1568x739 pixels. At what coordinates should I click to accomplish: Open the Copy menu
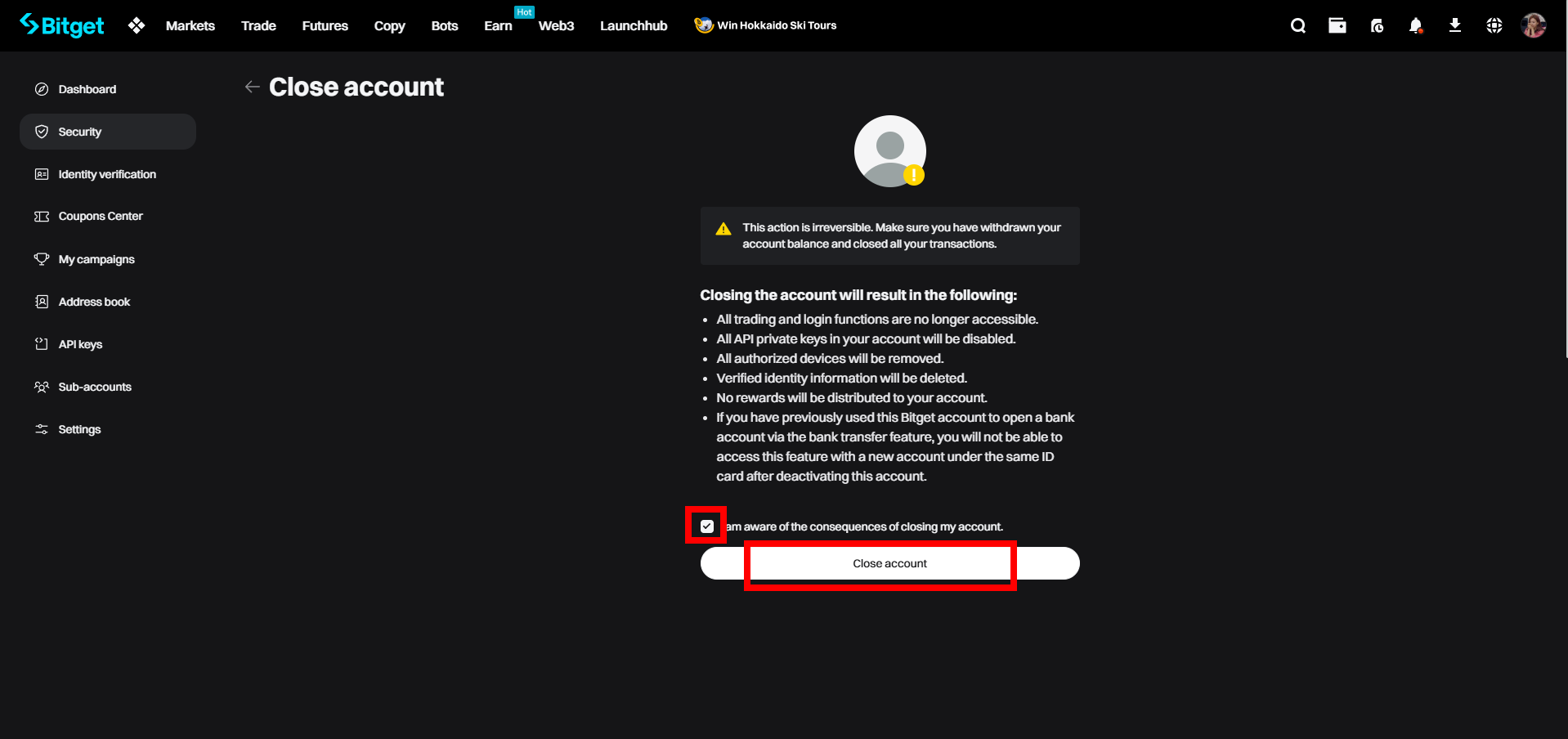coord(390,25)
